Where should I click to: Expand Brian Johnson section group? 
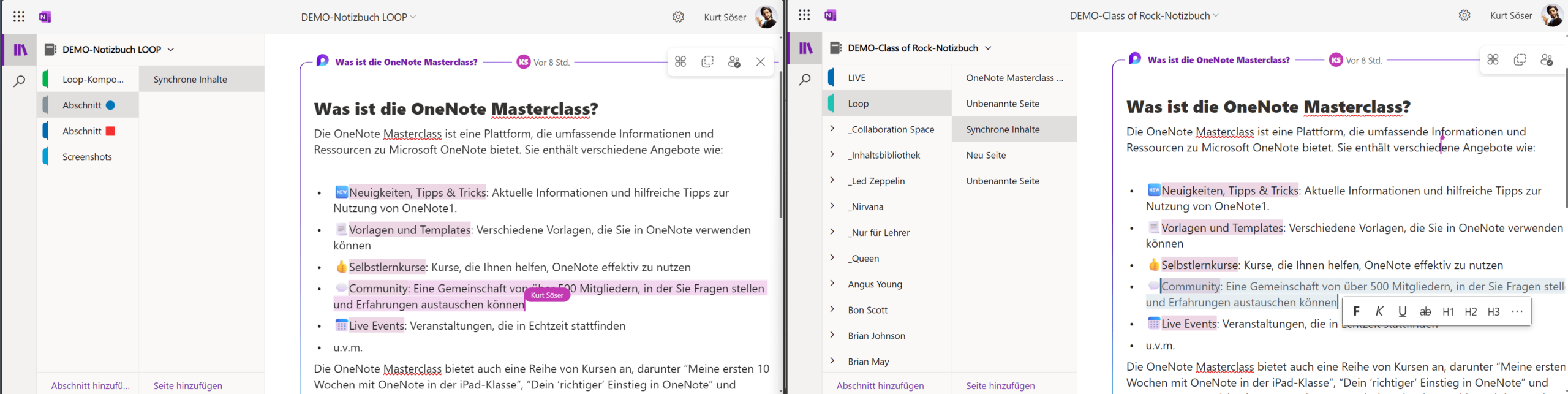click(x=832, y=335)
